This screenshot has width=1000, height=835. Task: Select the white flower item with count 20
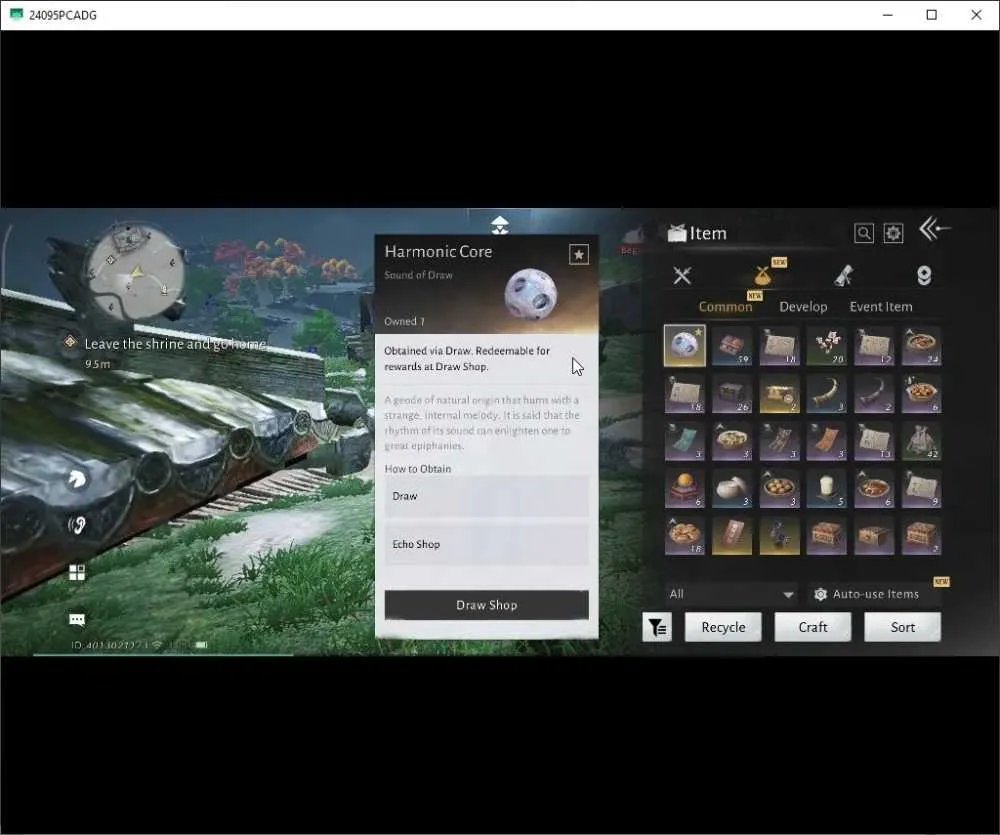[x=827, y=345]
